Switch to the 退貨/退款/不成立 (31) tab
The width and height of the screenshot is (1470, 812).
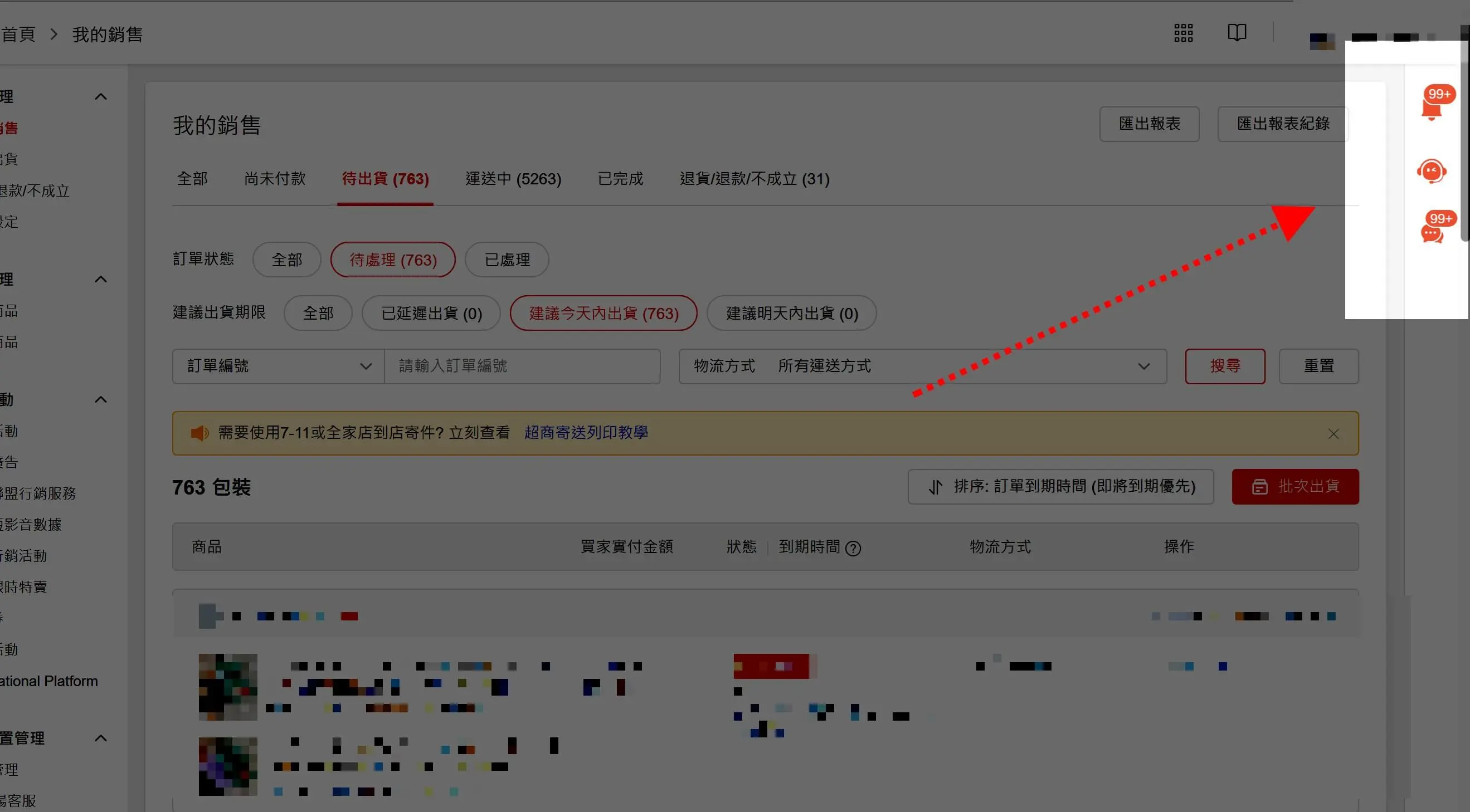coord(754,179)
